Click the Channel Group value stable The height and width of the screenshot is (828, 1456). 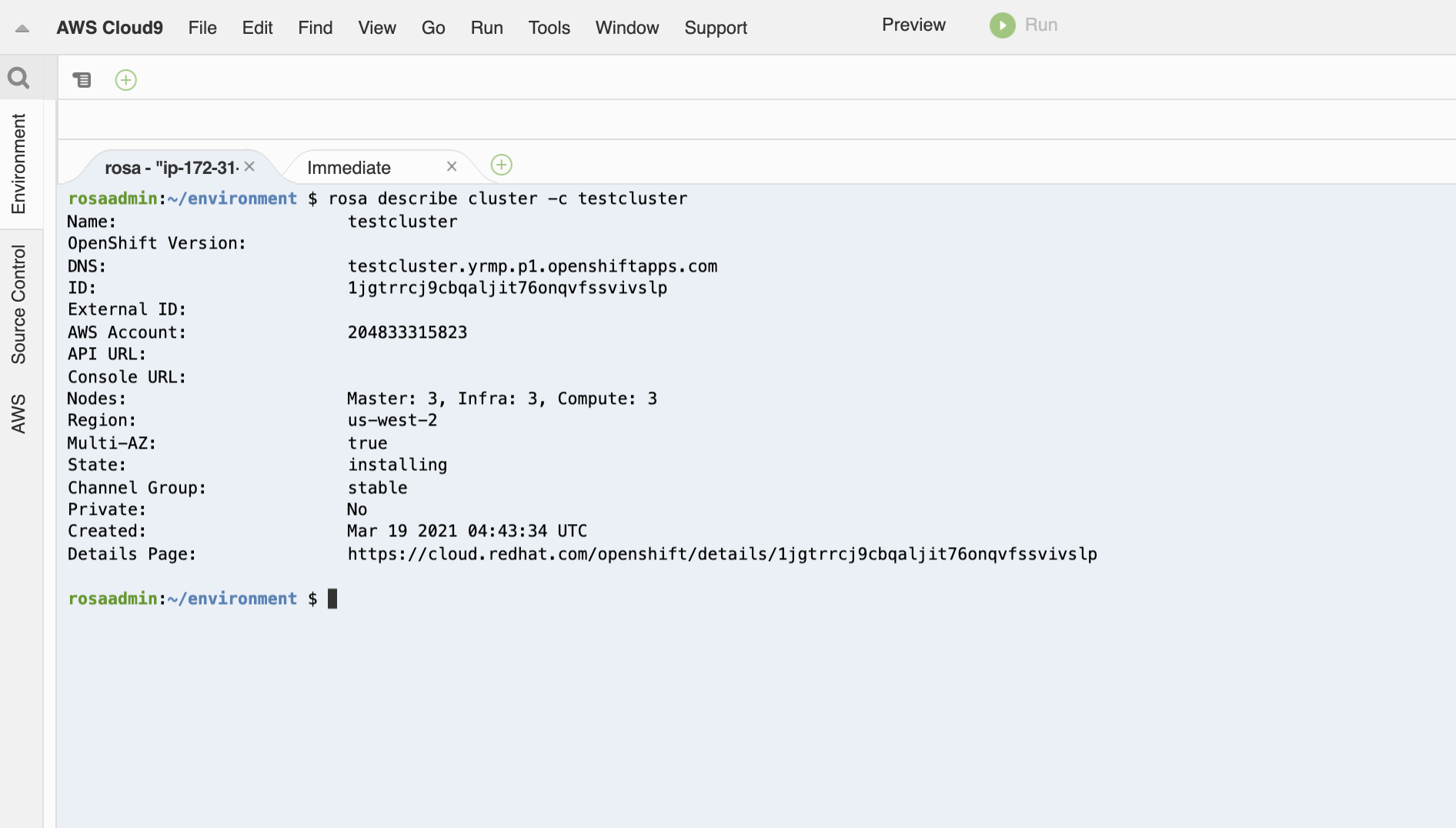[x=377, y=488]
